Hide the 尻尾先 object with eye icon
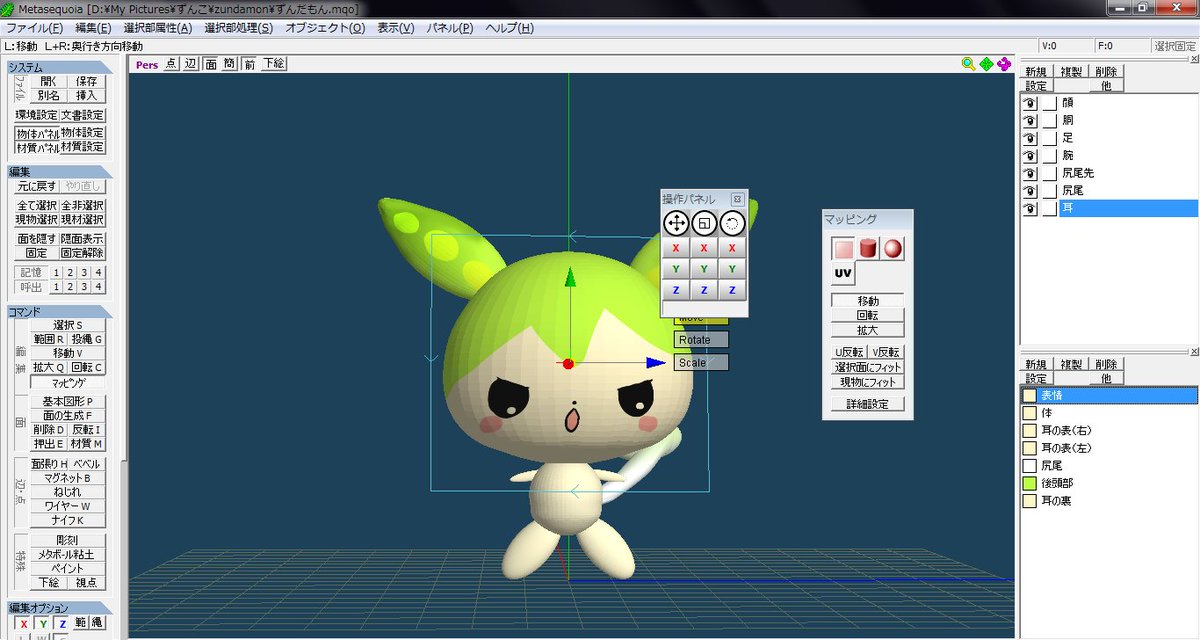The height and width of the screenshot is (640, 1200). click(x=1028, y=173)
